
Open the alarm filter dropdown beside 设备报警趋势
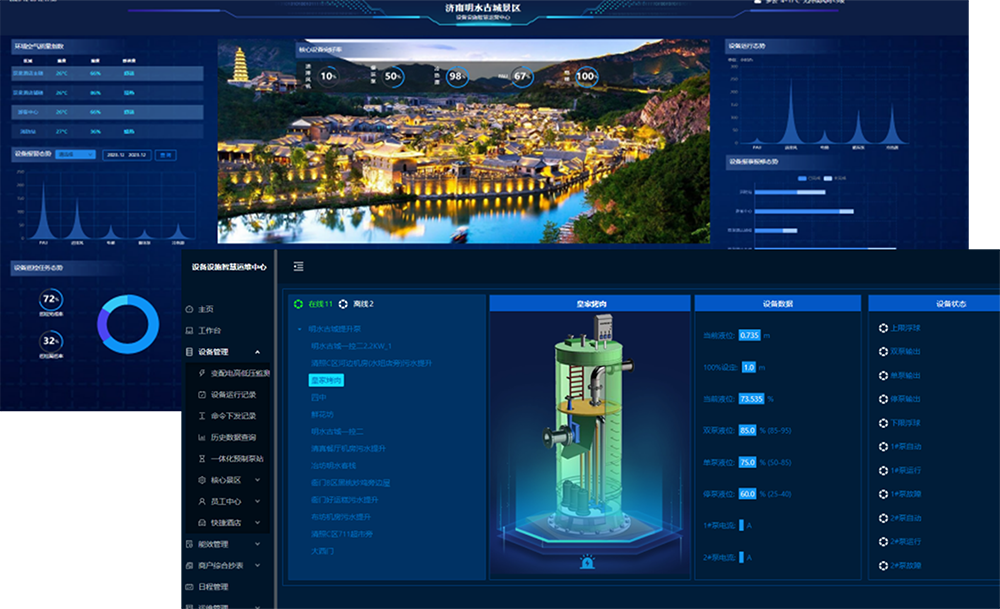click(x=76, y=154)
